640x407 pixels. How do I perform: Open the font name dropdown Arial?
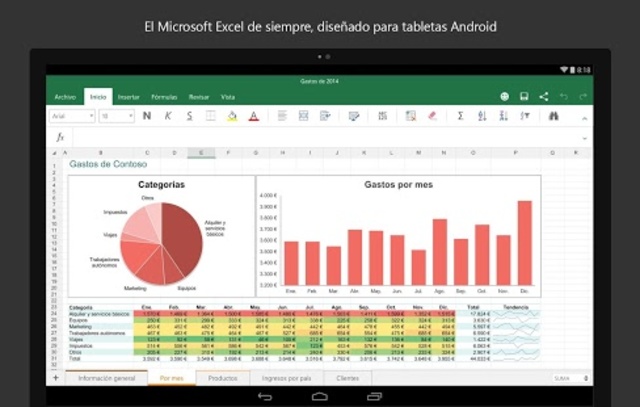coord(72,116)
